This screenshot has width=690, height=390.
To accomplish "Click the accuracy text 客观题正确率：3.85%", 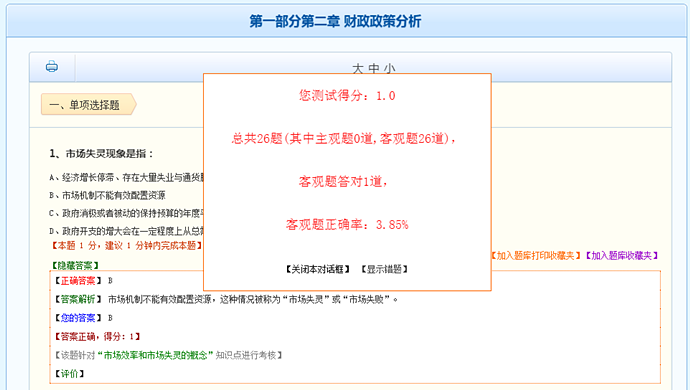I will click(x=347, y=225).
